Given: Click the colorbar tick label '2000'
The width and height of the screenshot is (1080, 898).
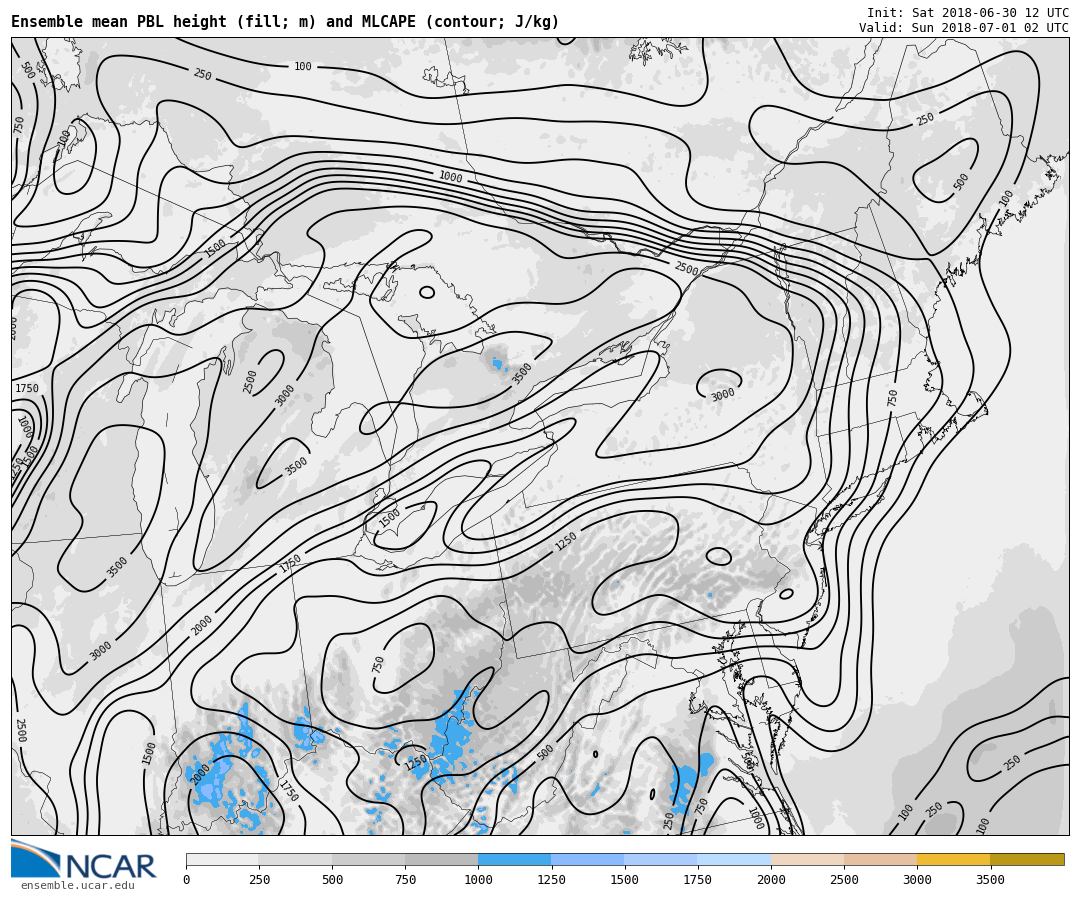Looking at the screenshot, I should click(x=771, y=879).
